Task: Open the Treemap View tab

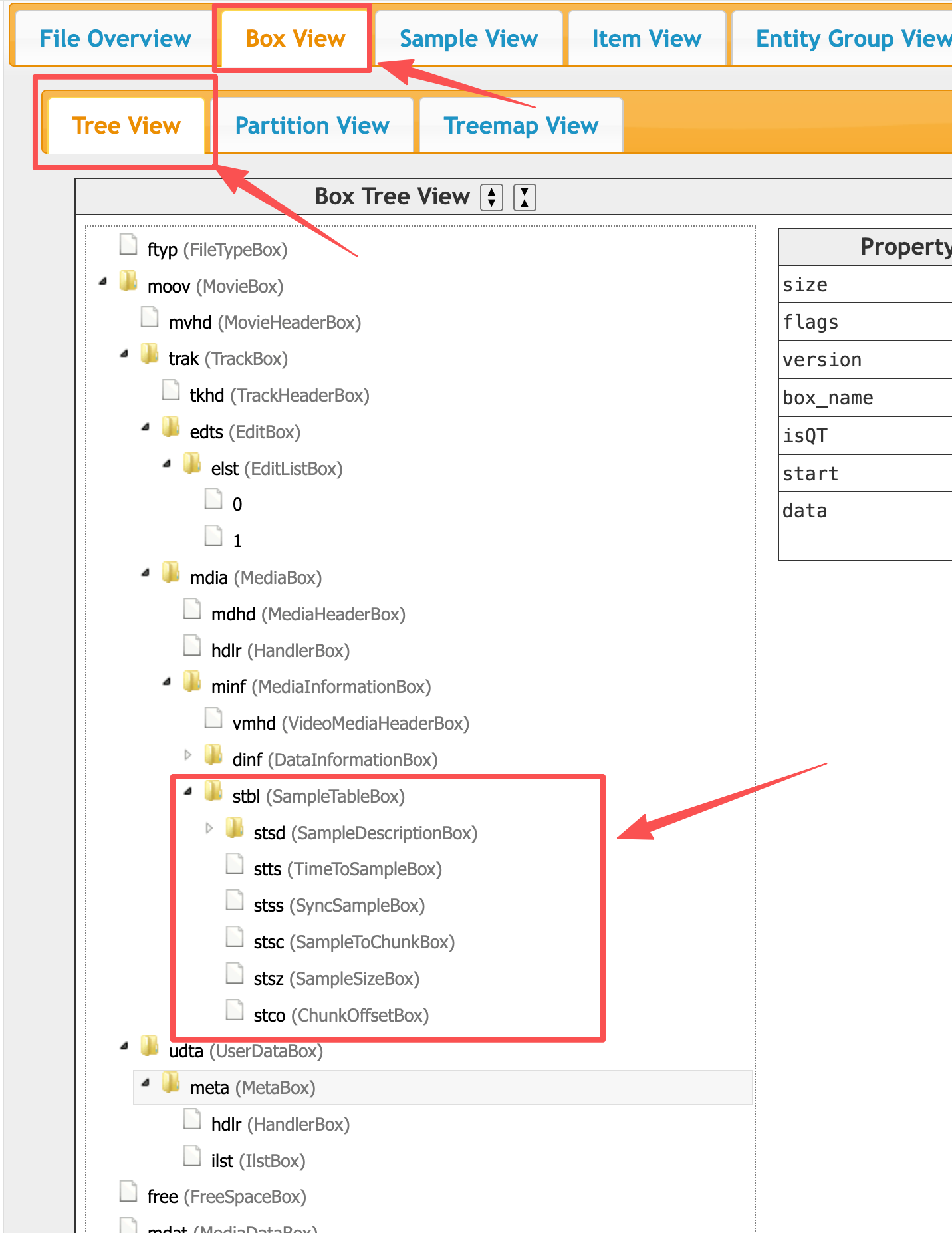Action: [521, 126]
